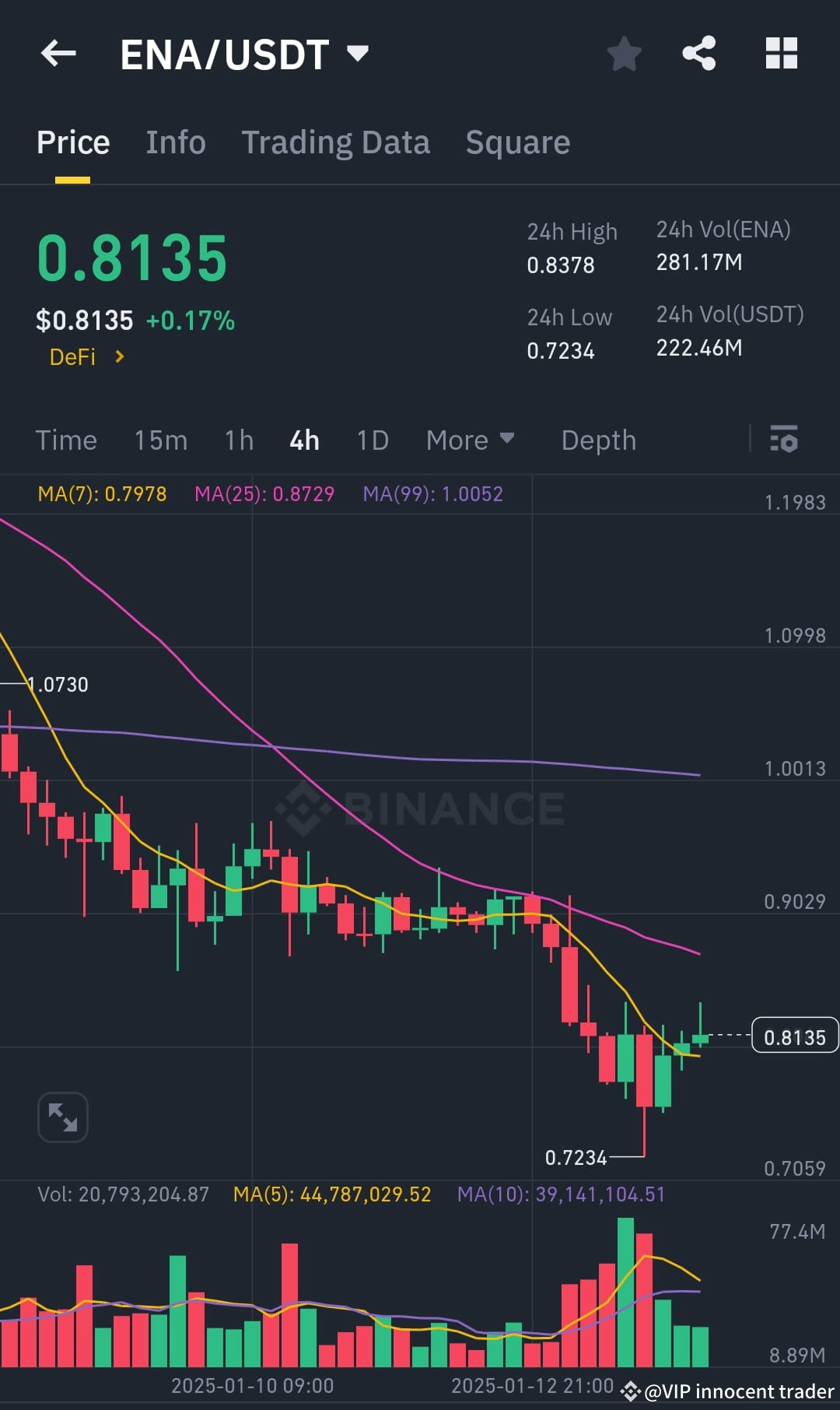Open the Info section
Viewport: 840px width, 1410px height.
click(175, 142)
